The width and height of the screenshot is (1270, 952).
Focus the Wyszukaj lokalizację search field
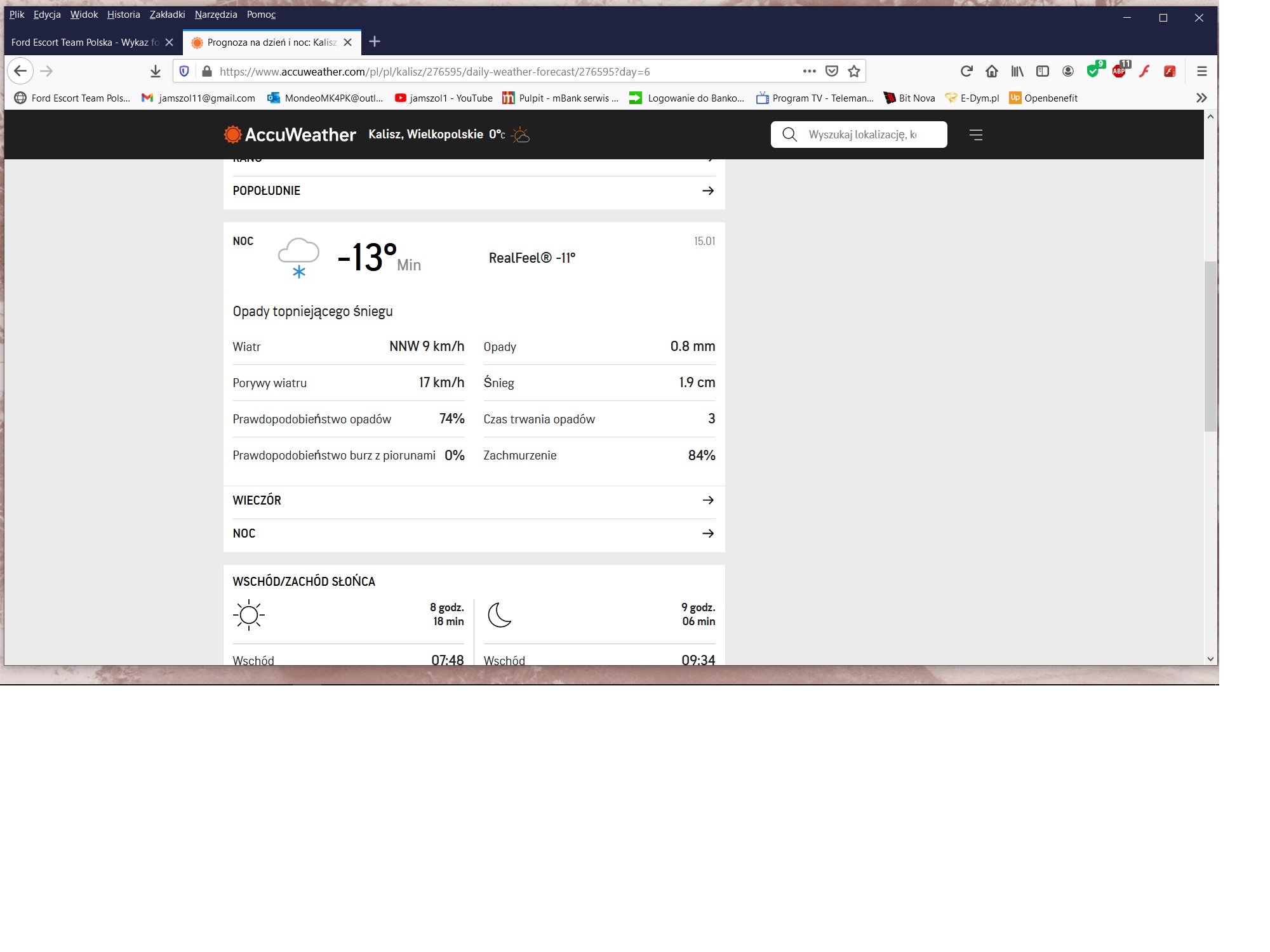[864, 135]
